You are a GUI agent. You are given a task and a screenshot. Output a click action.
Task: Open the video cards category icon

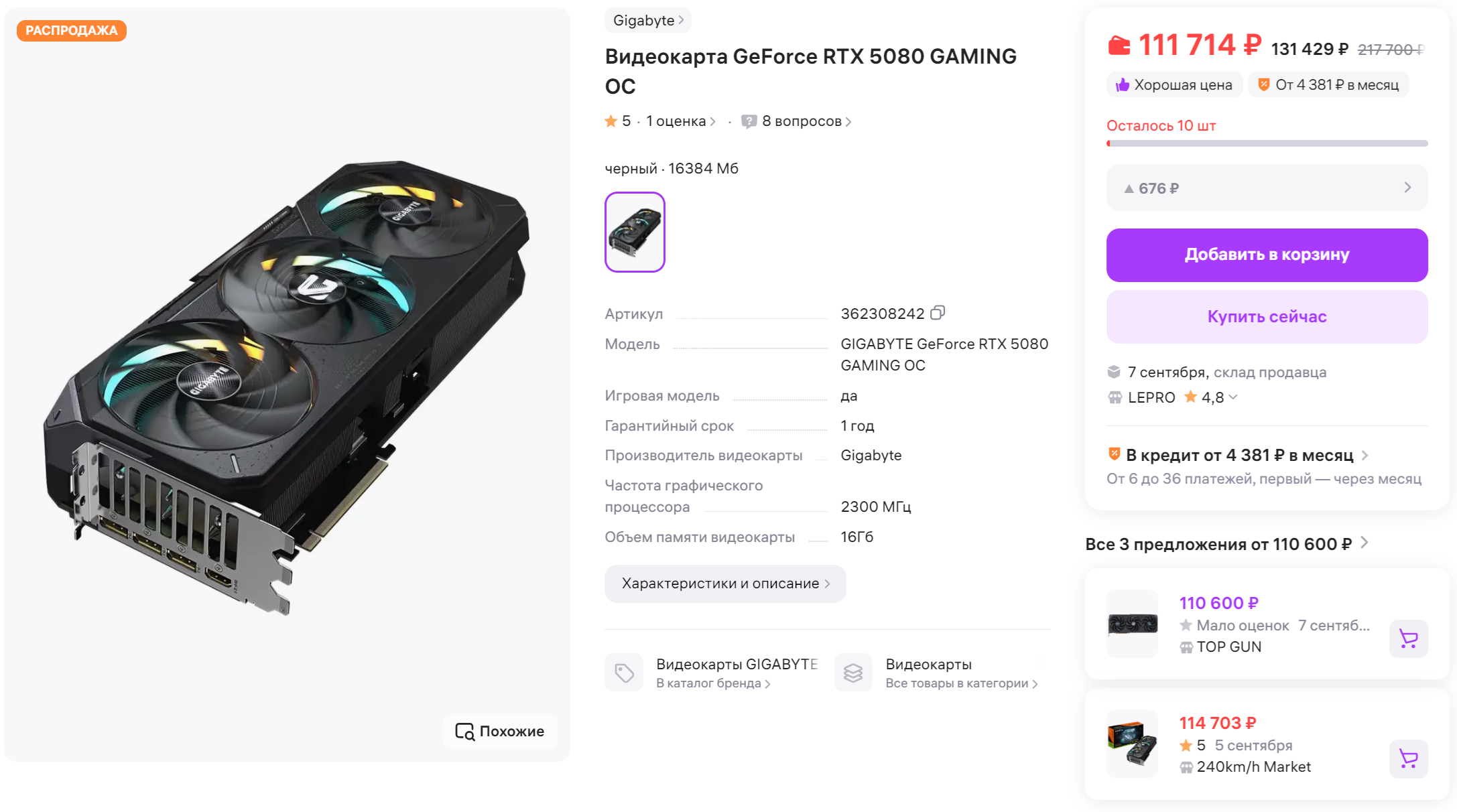pos(853,673)
